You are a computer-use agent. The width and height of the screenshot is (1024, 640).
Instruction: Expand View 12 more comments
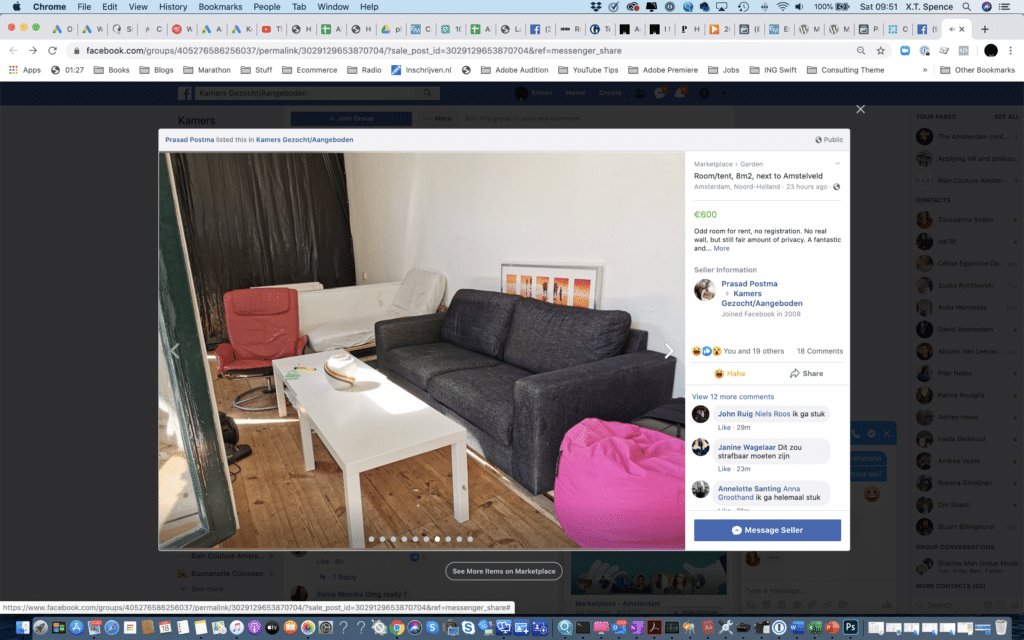(733, 397)
